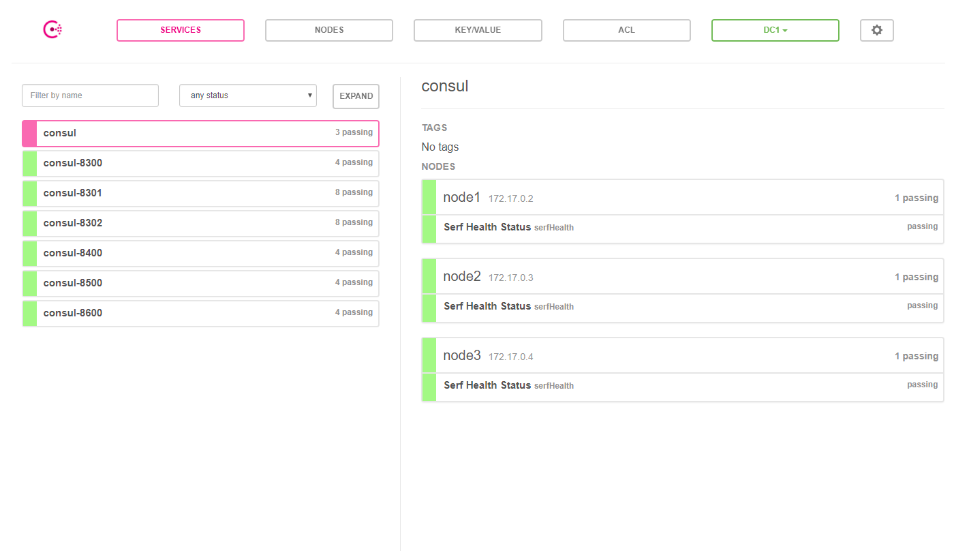Open the any status dropdown
This screenshot has width=969, height=551.
click(x=248, y=96)
